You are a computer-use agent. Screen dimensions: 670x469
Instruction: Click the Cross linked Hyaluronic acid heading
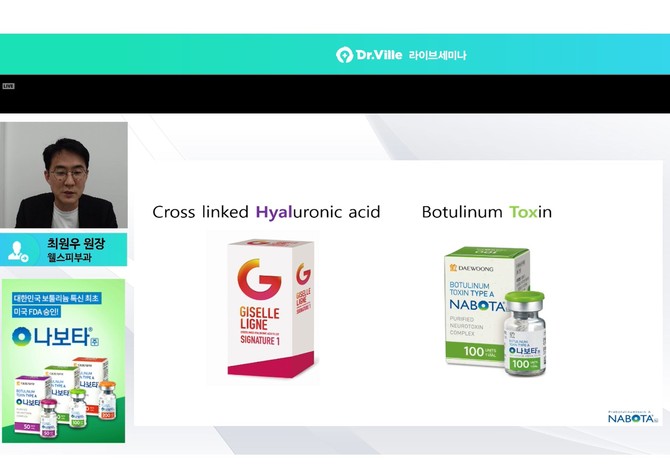point(266,212)
